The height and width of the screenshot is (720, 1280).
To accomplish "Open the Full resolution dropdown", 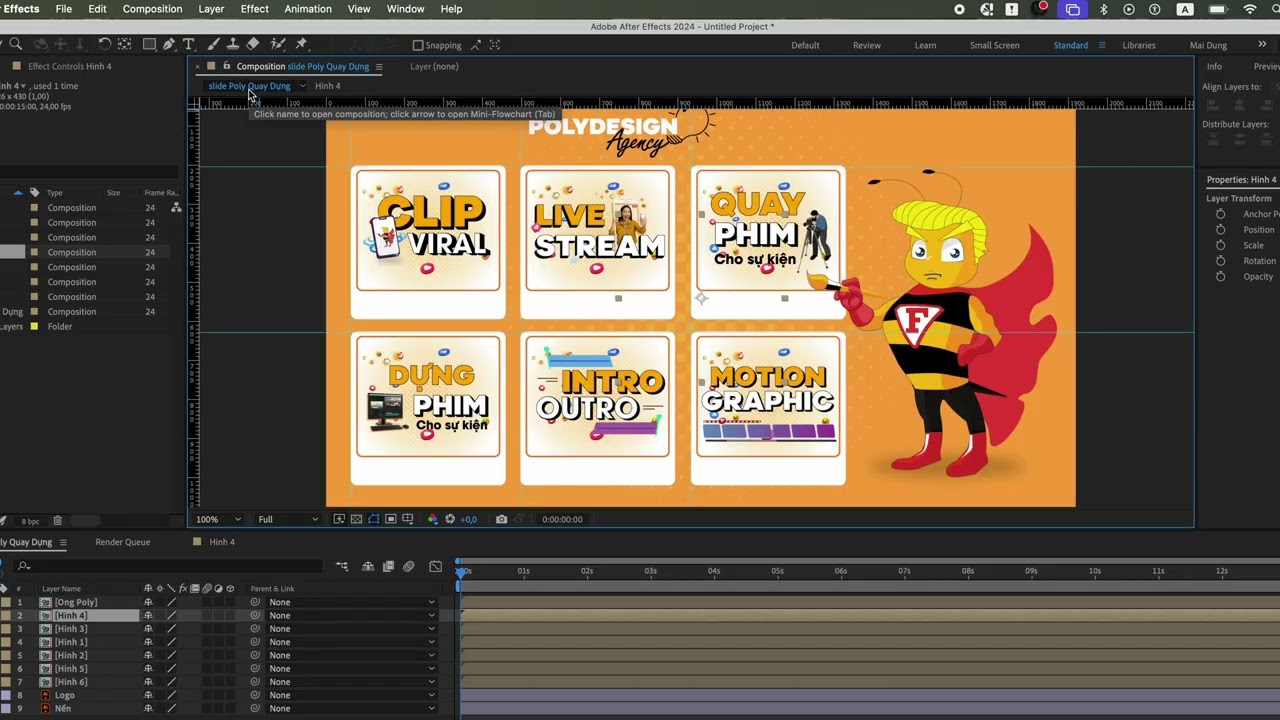I will (288, 519).
